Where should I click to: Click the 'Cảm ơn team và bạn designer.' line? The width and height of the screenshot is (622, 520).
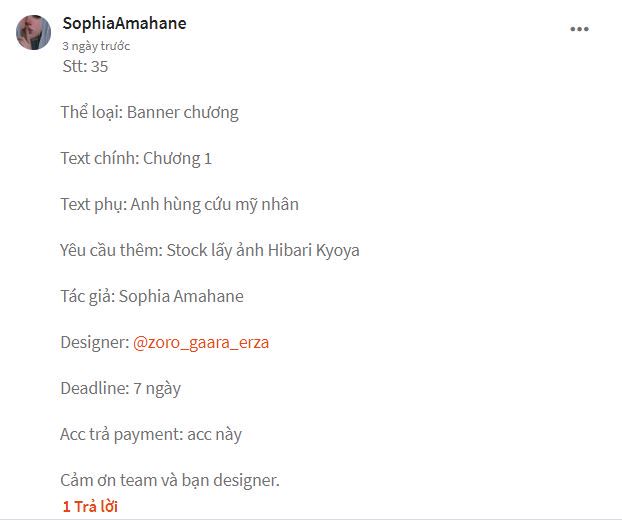coord(170,480)
